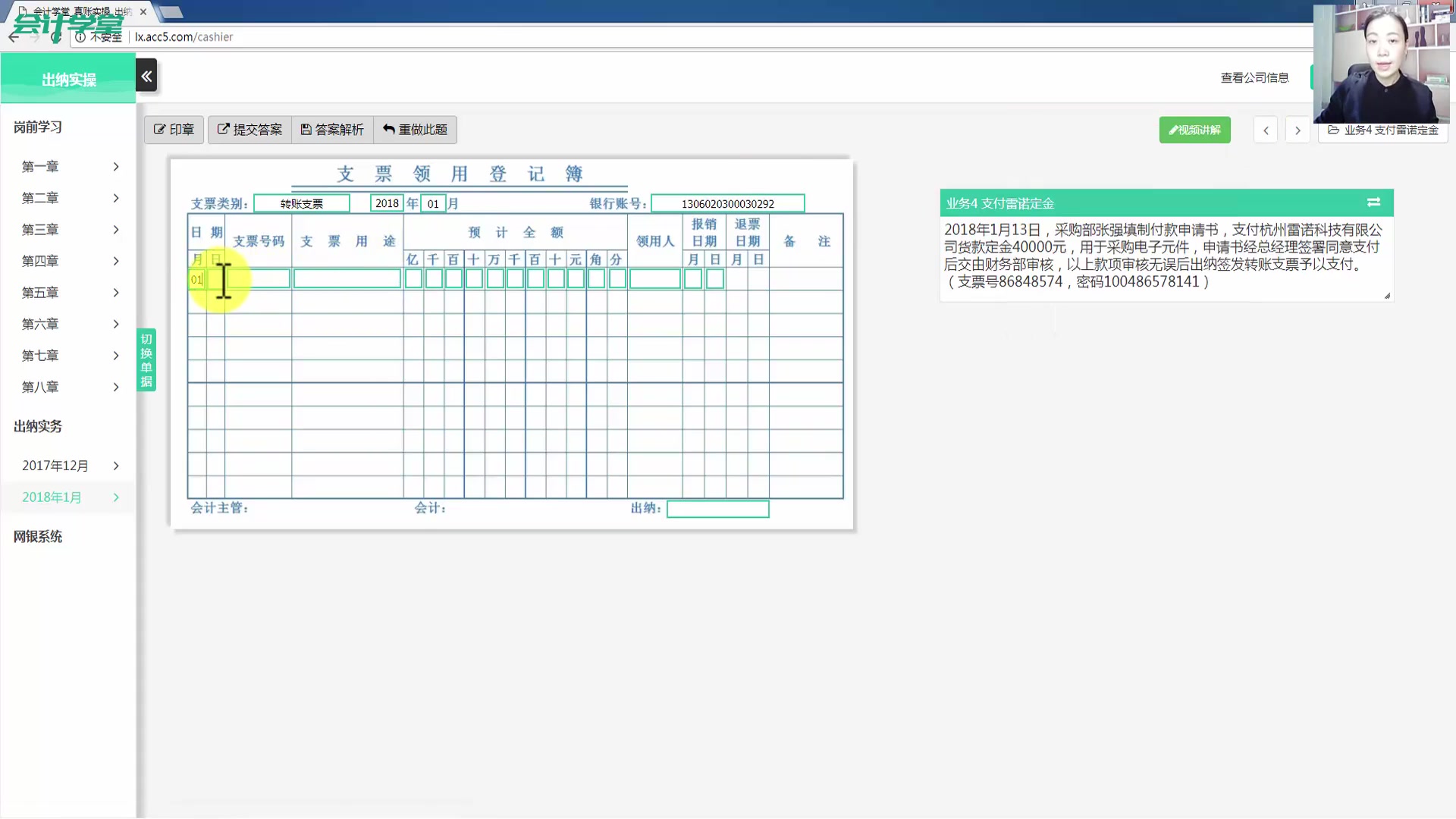
Task: Go to next task arrow
Action: [1298, 130]
